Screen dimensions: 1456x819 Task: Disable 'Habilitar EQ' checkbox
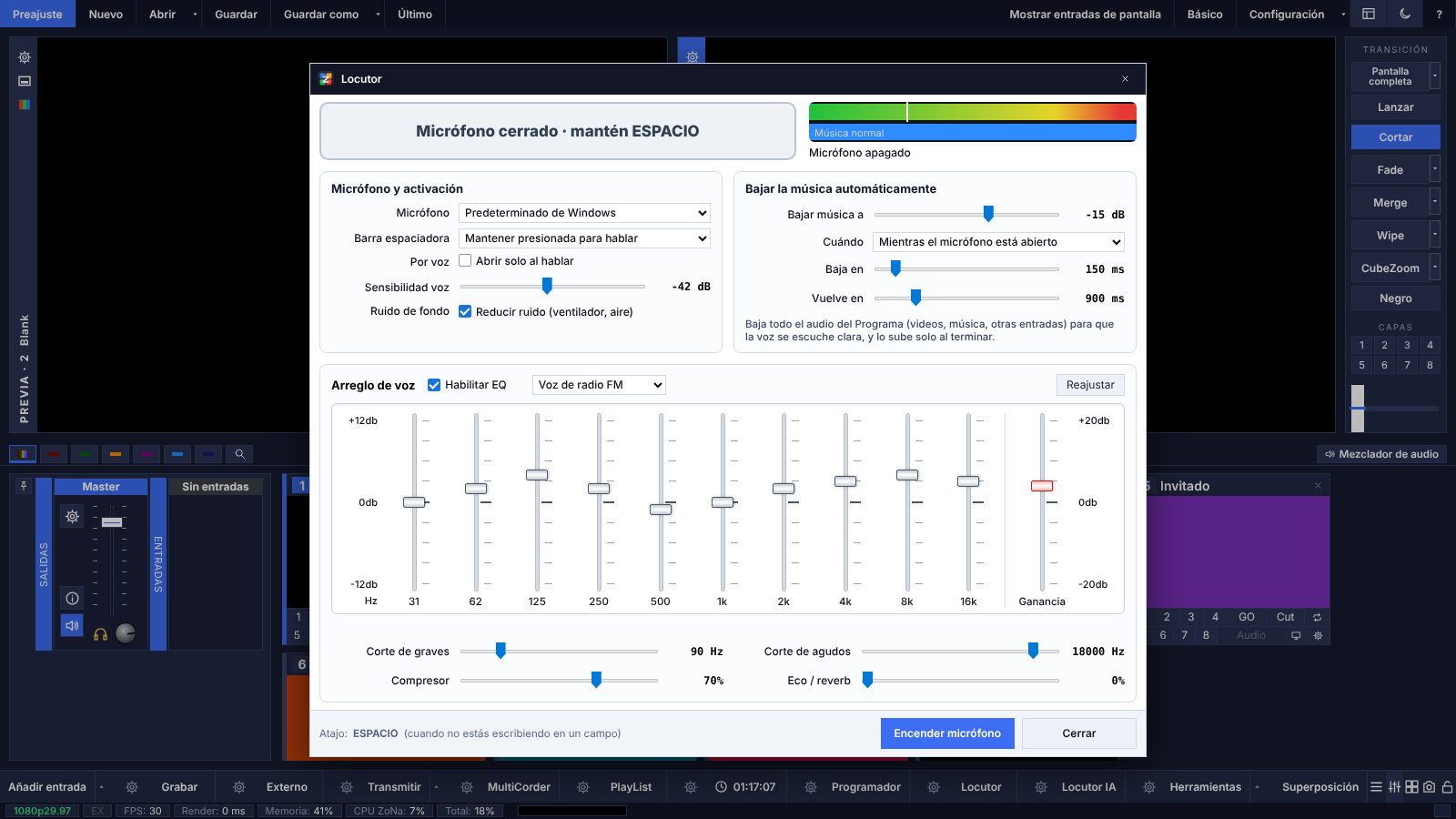click(434, 385)
